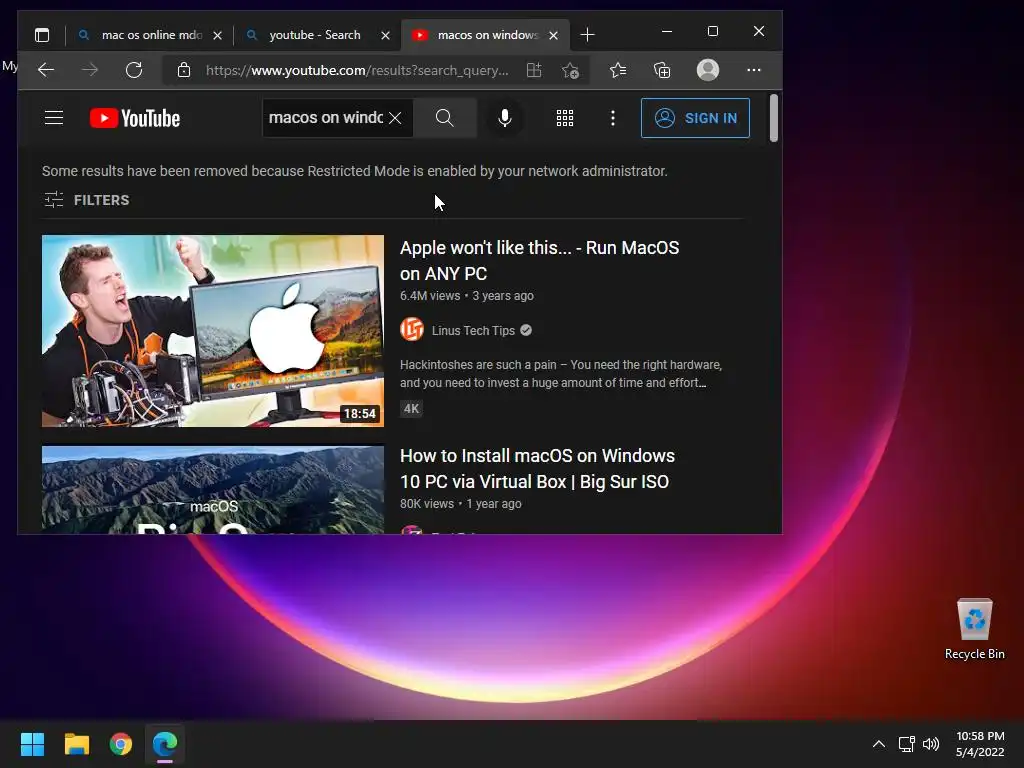Click the YouTube URL address bar
Image resolution: width=1024 pixels, height=768 pixels.
[357, 71]
